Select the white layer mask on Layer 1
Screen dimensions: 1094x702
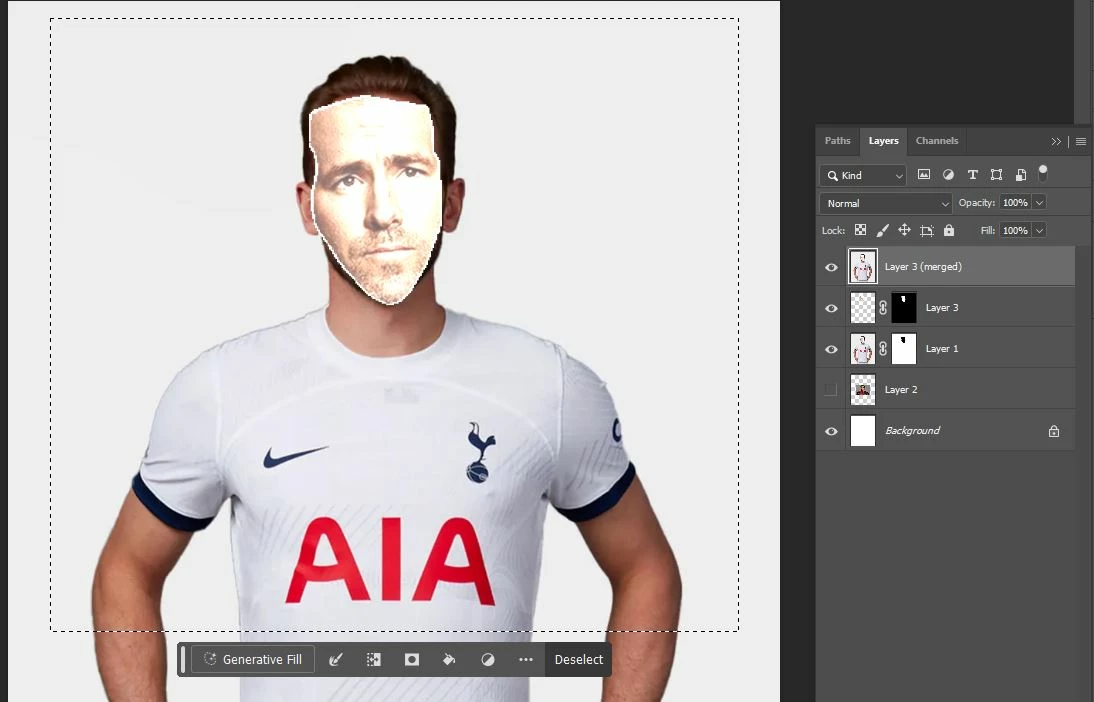pos(904,349)
